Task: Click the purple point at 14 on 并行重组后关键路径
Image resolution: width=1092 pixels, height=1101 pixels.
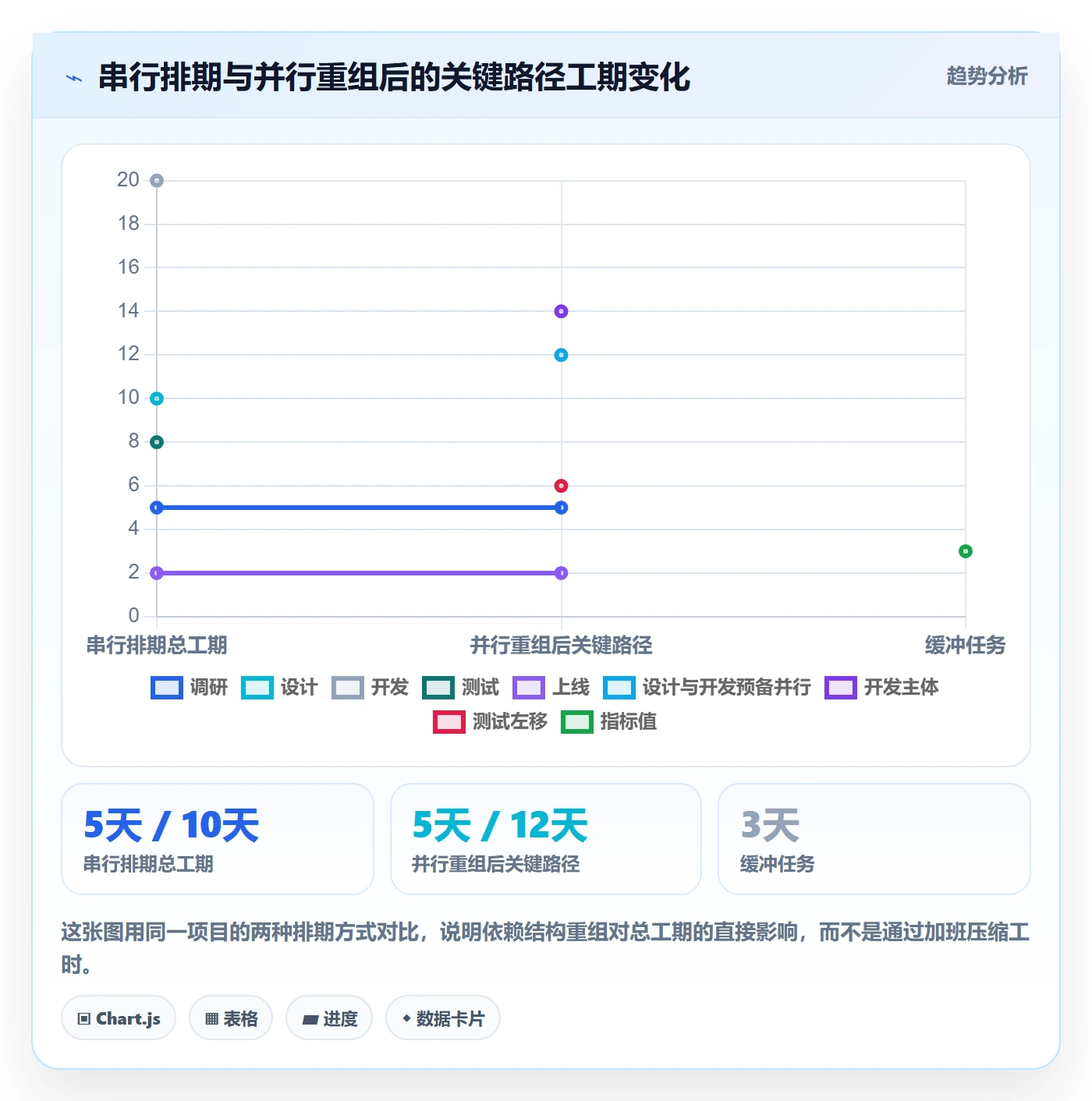Action: coord(561,311)
